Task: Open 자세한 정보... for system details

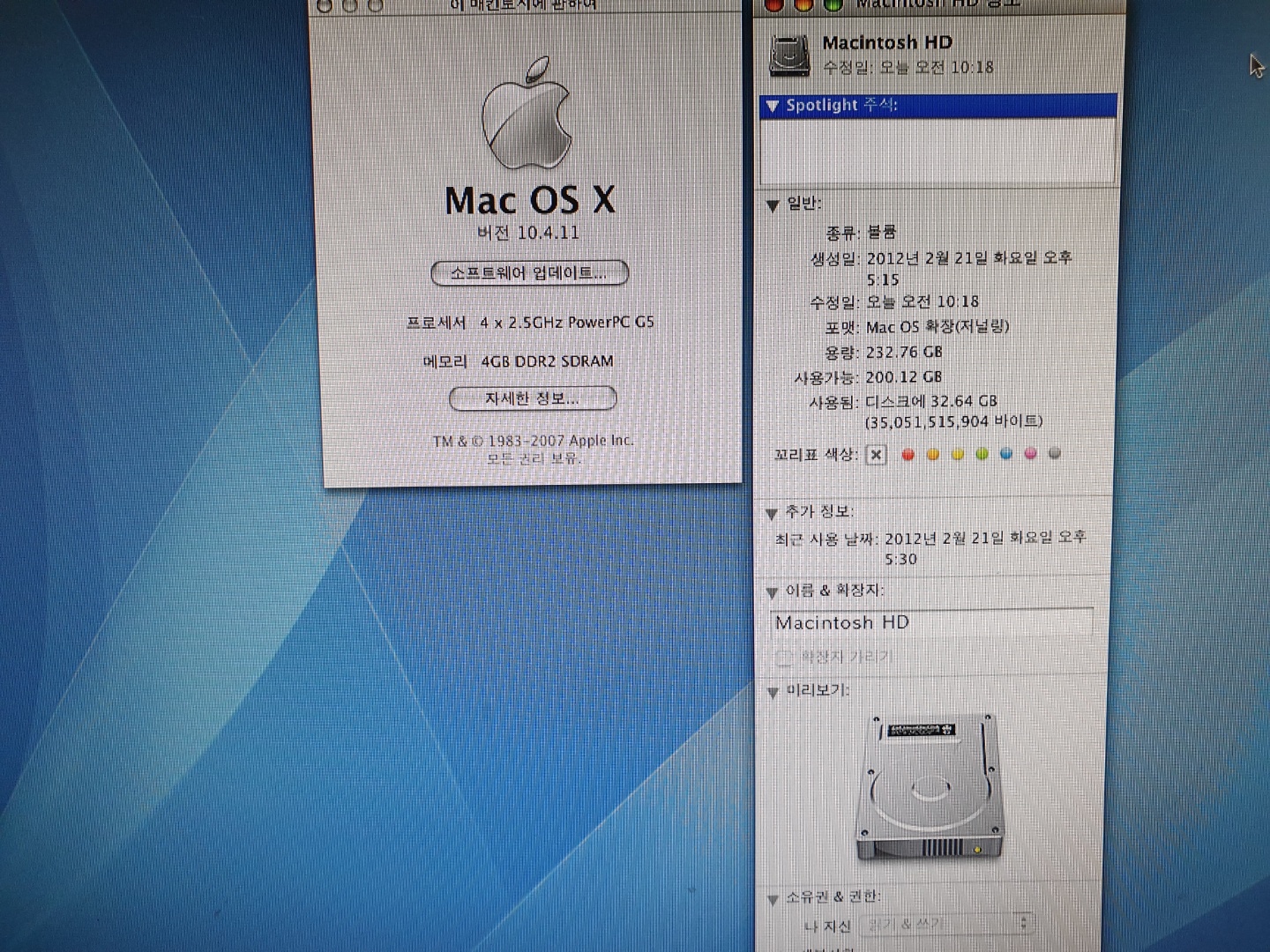Action: coord(532,399)
